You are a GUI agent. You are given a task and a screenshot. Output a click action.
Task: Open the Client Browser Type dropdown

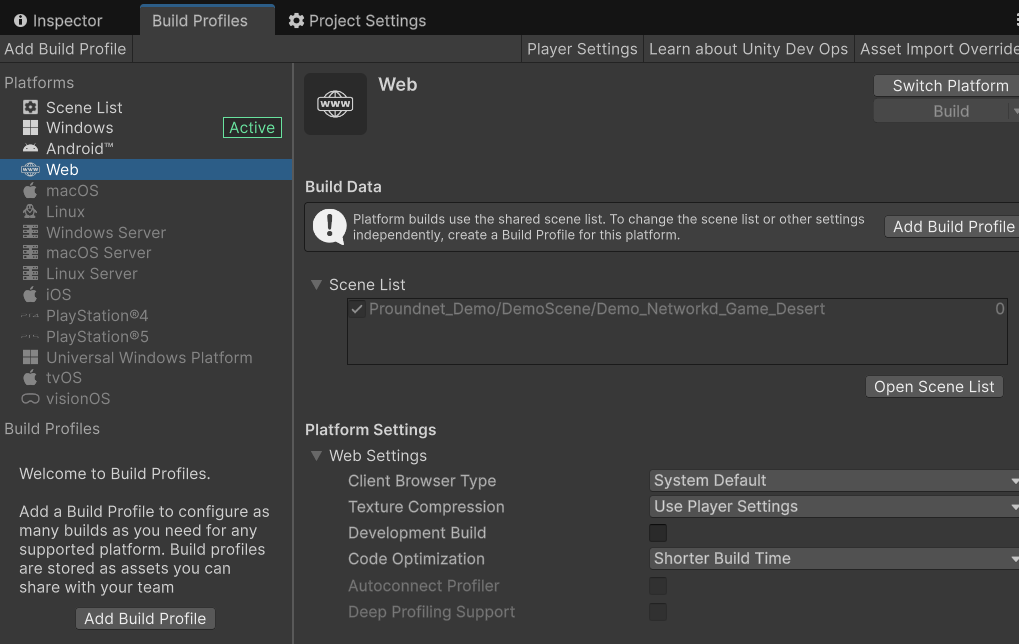(834, 481)
